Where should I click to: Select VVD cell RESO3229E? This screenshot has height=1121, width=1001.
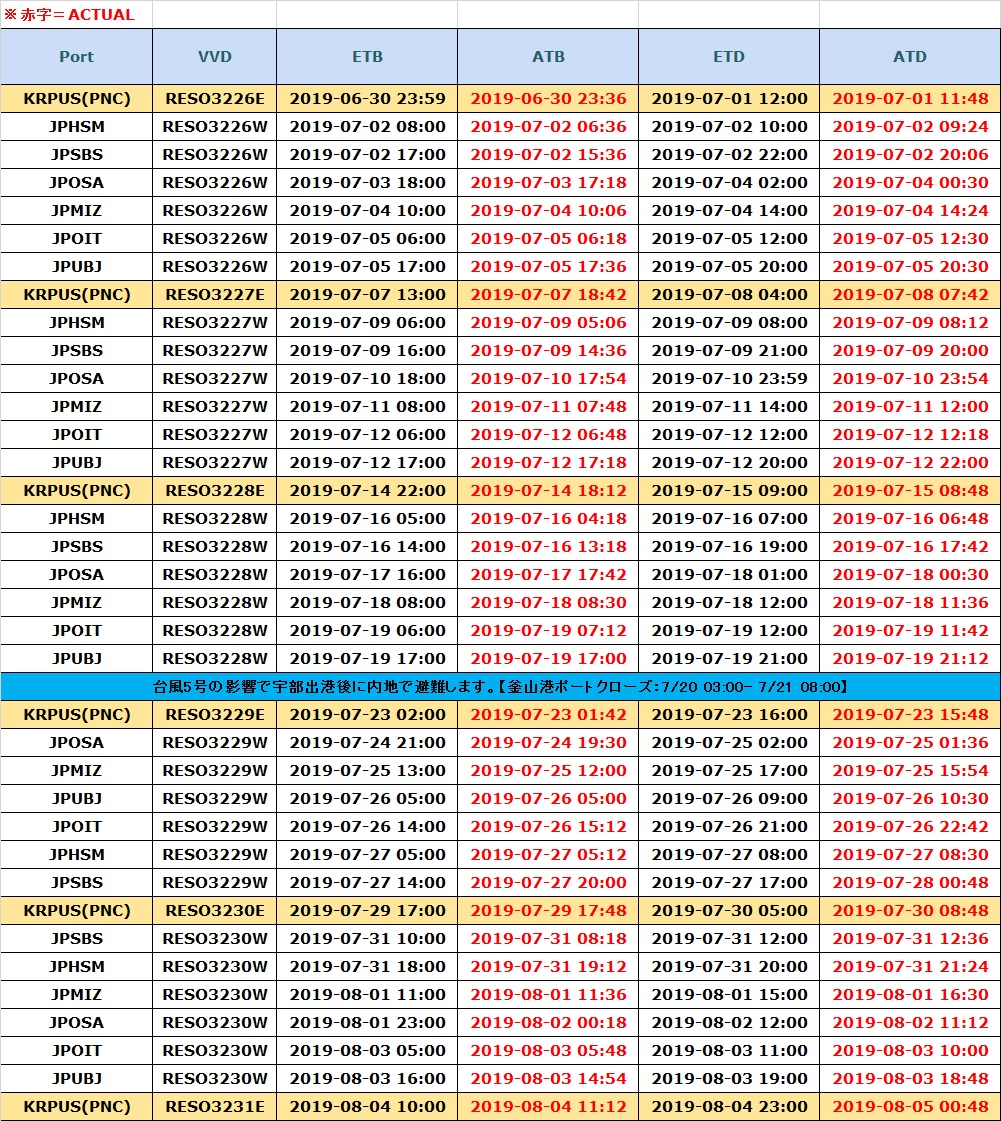tap(214, 714)
